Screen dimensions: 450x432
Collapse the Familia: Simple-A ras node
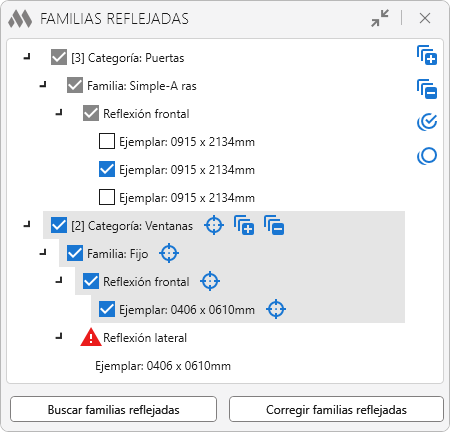[43, 85]
